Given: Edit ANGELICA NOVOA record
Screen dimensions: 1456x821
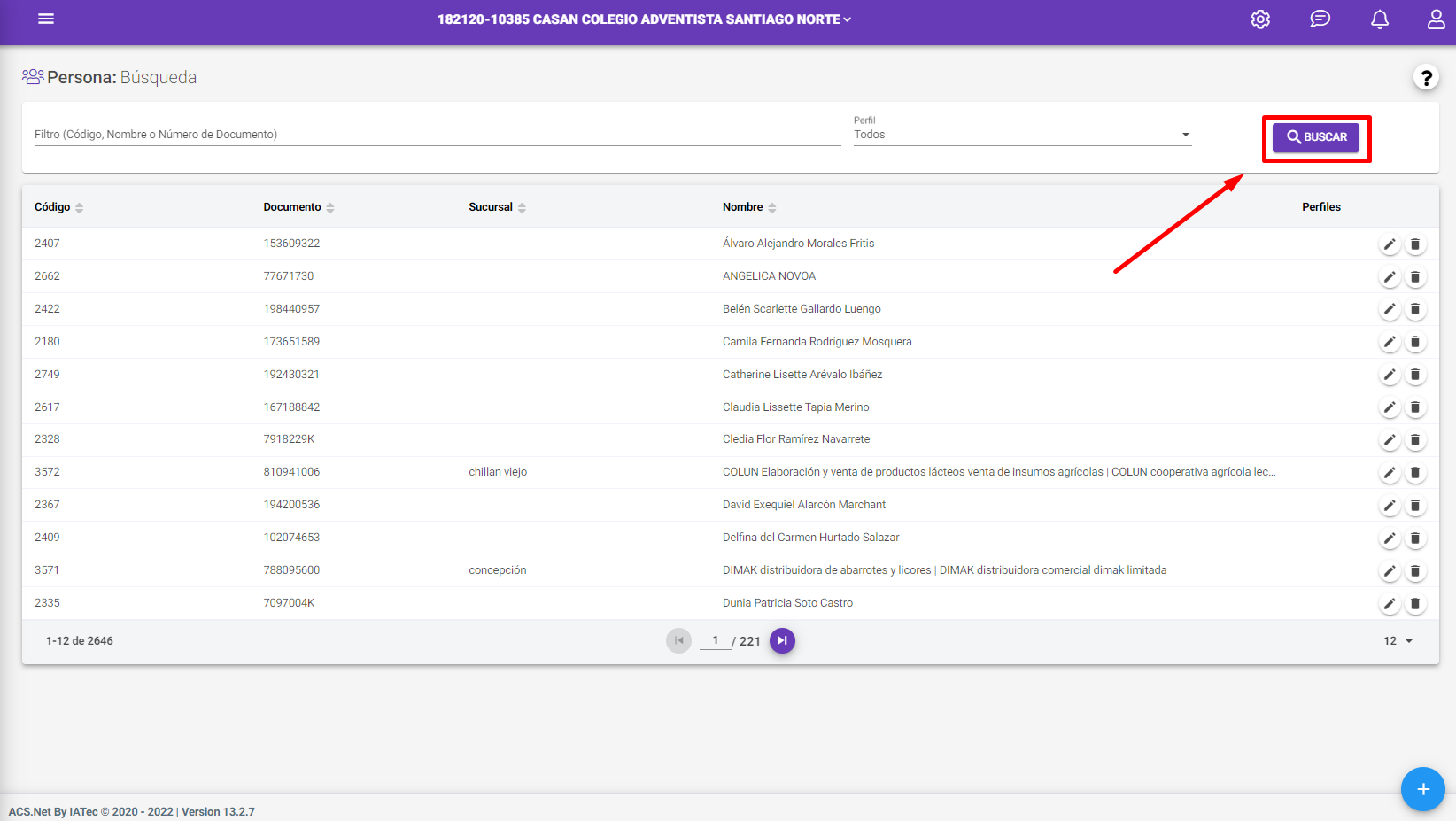Looking at the screenshot, I should point(1390,277).
